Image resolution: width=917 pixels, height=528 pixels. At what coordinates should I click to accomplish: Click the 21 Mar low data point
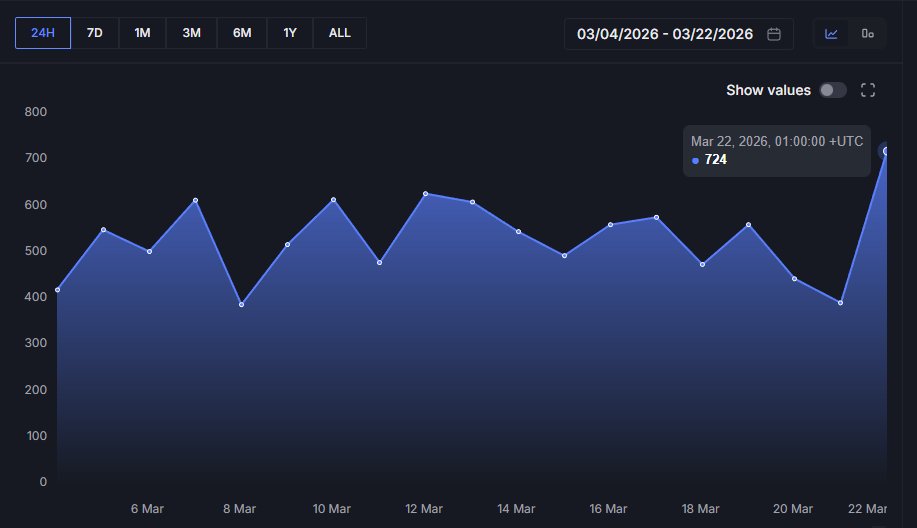(840, 303)
